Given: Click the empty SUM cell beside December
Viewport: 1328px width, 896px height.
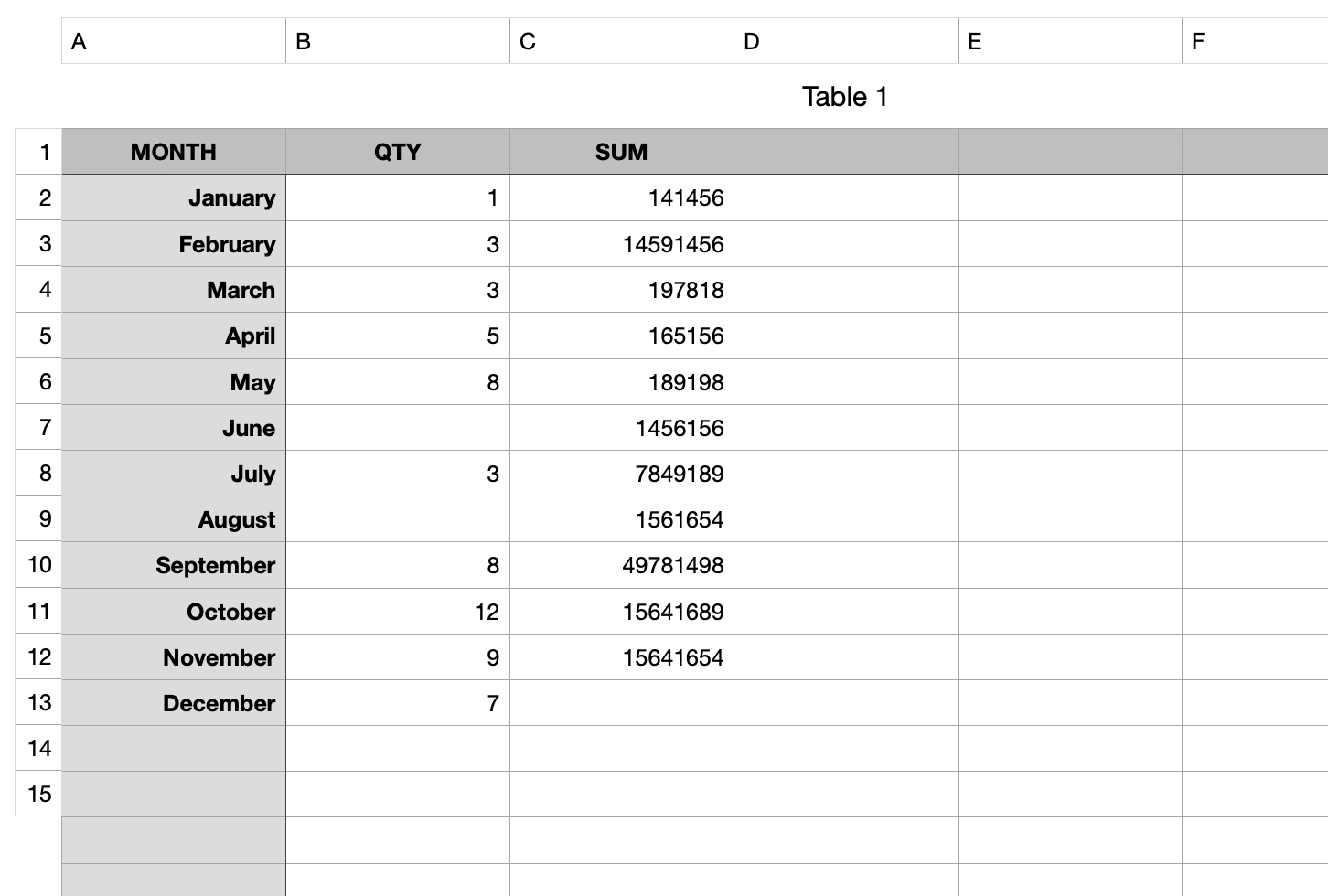Looking at the screenshot, I should (x=622, y=703).
